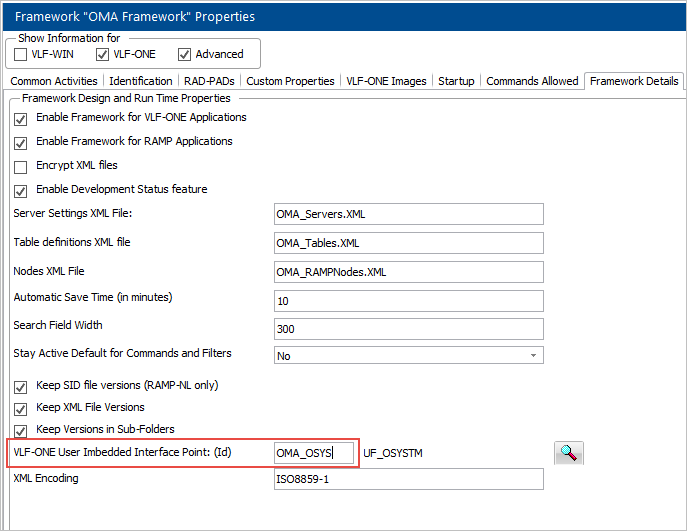Go to the RAD-PADs tab
The height and width of the screenshot is (531, 687).
click(209, 81)
